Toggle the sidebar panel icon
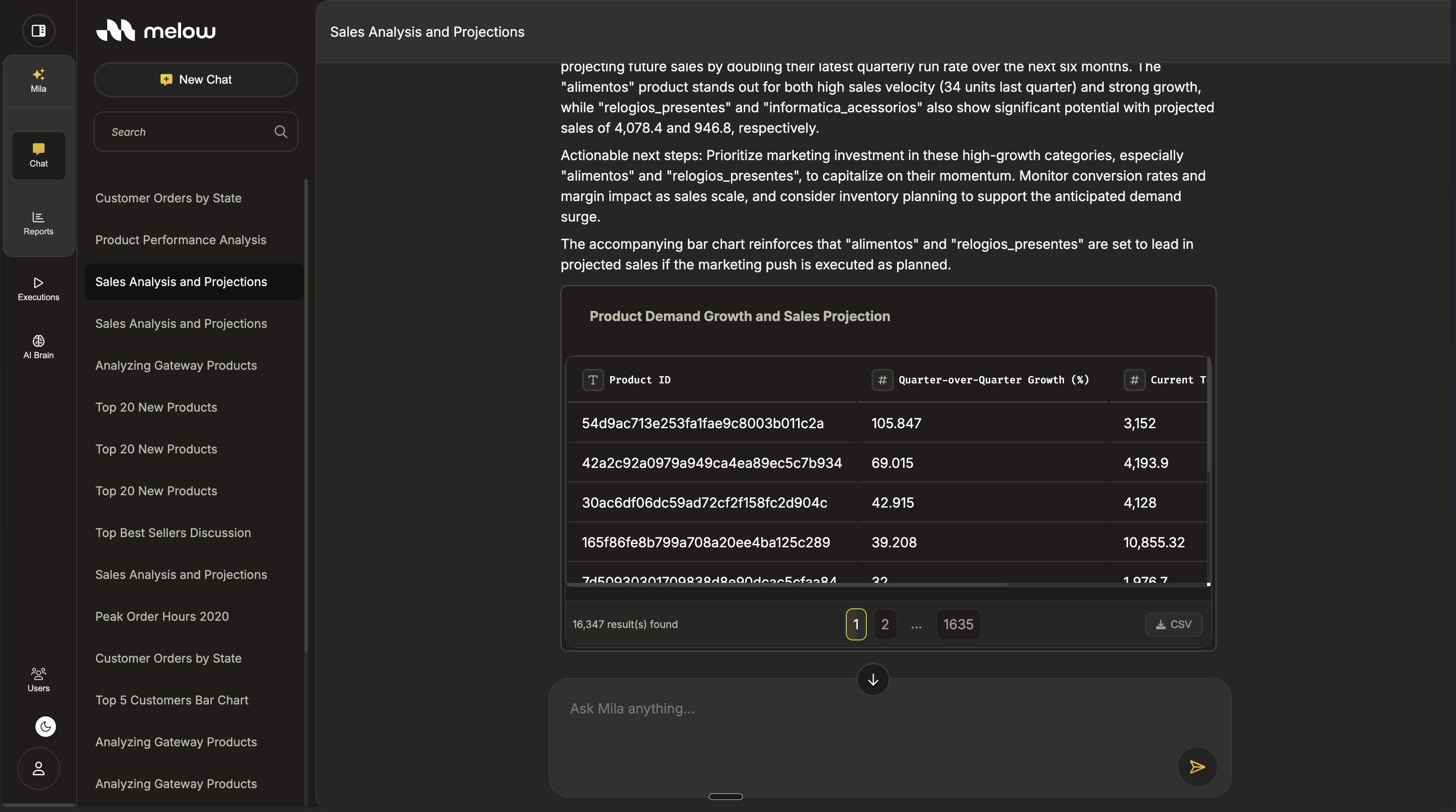The image size is (1456, 812). pyautogui.click(x=38, y=30)
